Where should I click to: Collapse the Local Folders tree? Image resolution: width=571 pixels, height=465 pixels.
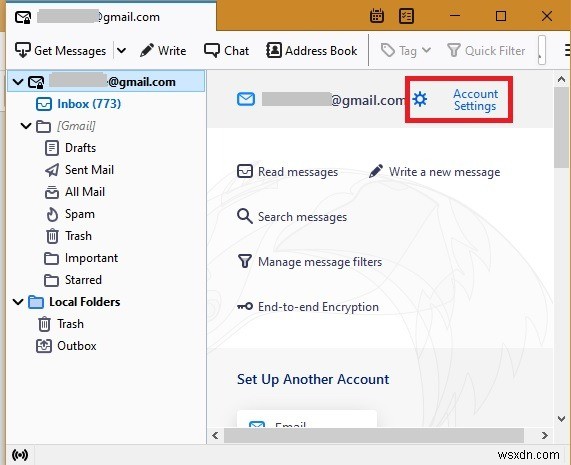[x=18, y=302]
